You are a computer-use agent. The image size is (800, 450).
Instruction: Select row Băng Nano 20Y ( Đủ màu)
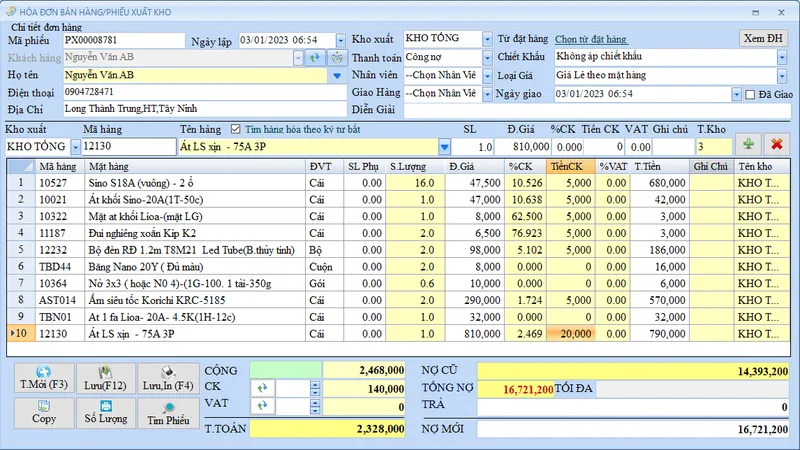[398, 267]
